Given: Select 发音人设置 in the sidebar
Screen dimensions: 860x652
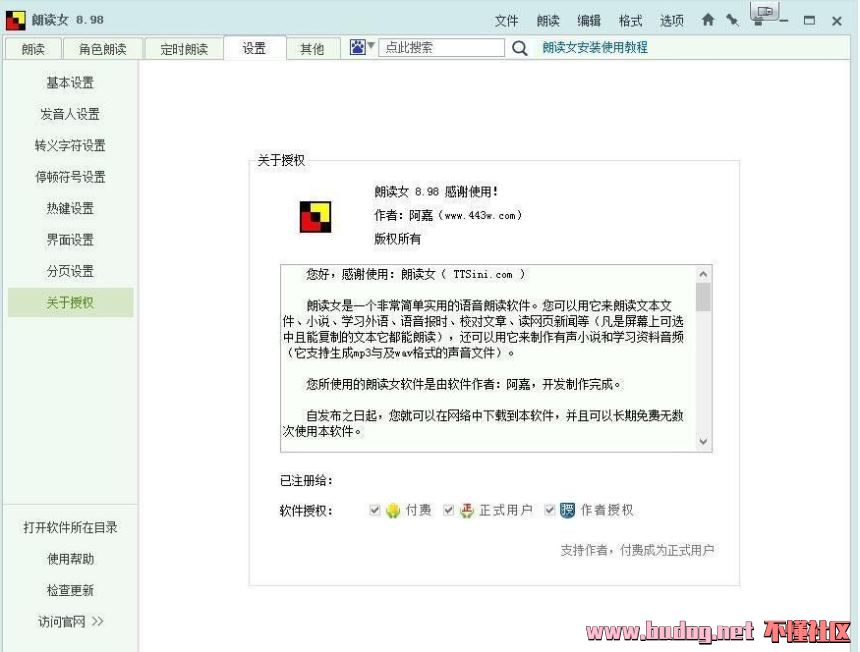Looking at the screenshot, I should point(70,114).
